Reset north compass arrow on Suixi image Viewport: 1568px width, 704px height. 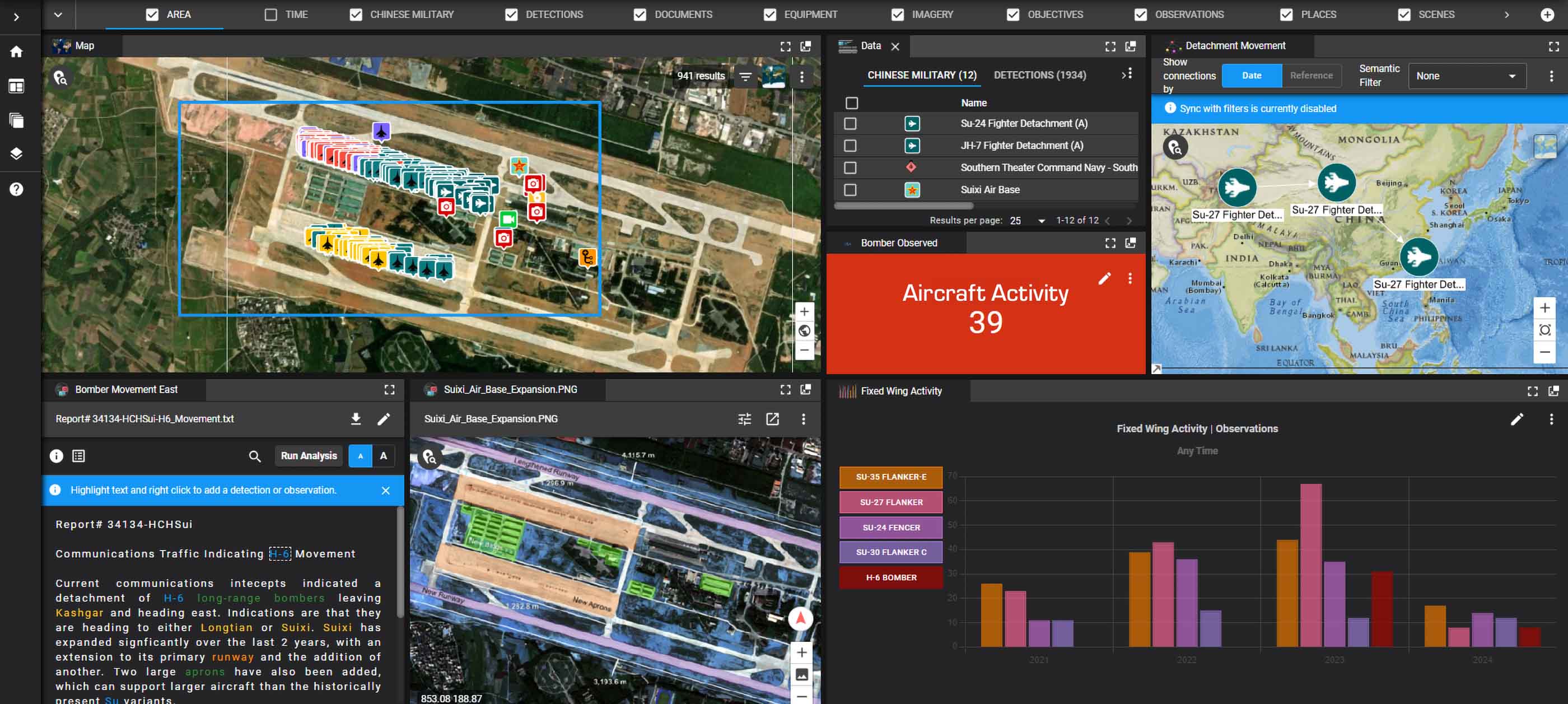click(800, 619)
